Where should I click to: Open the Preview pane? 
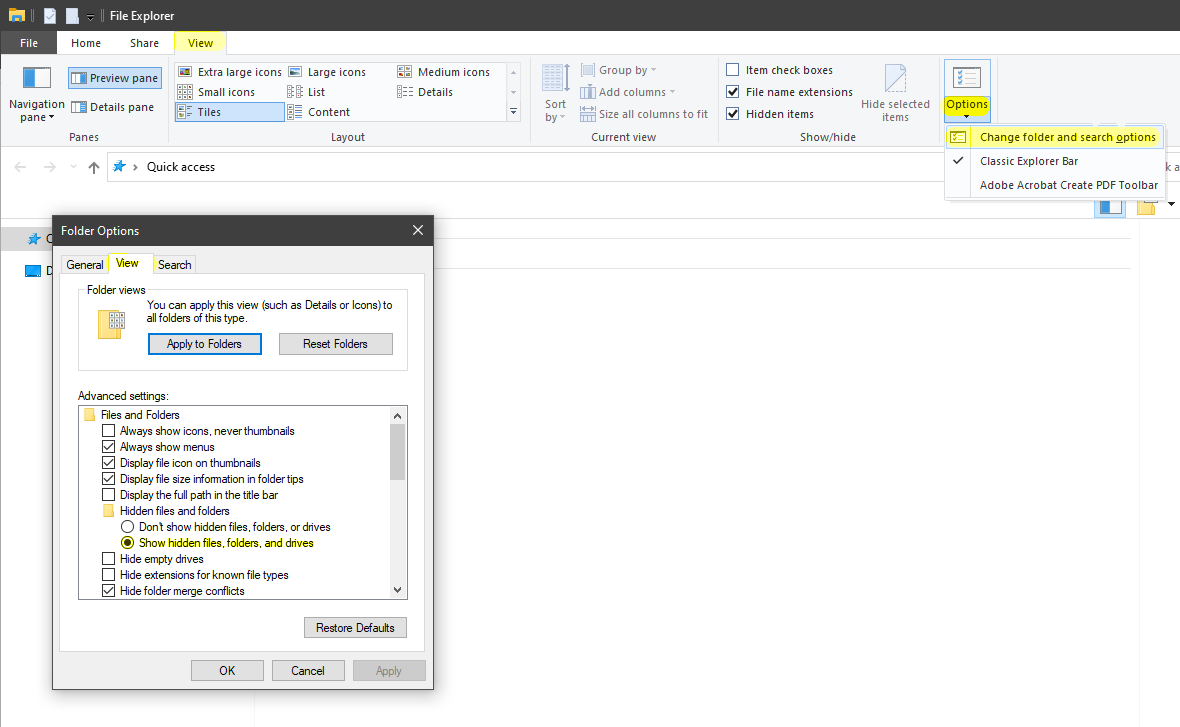[114, 77]
